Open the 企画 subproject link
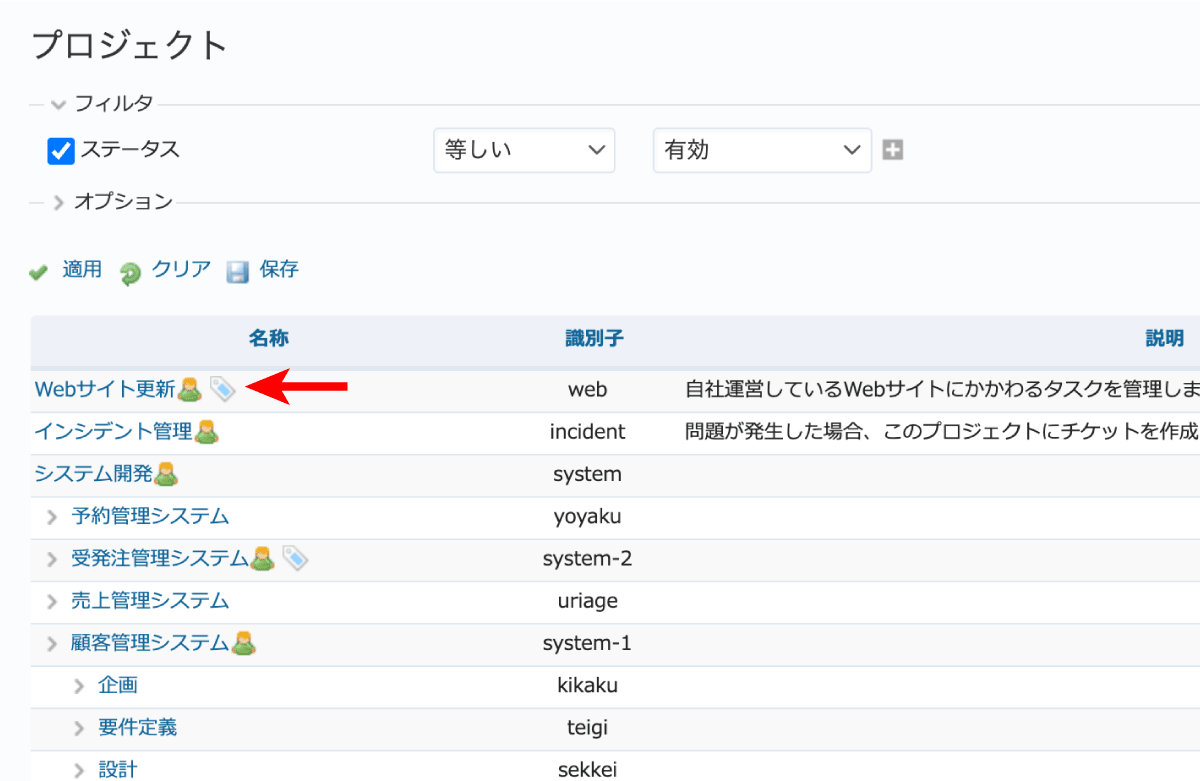Image resolution: width=1200 pixels, height=781 pixels. coord(118,684)
